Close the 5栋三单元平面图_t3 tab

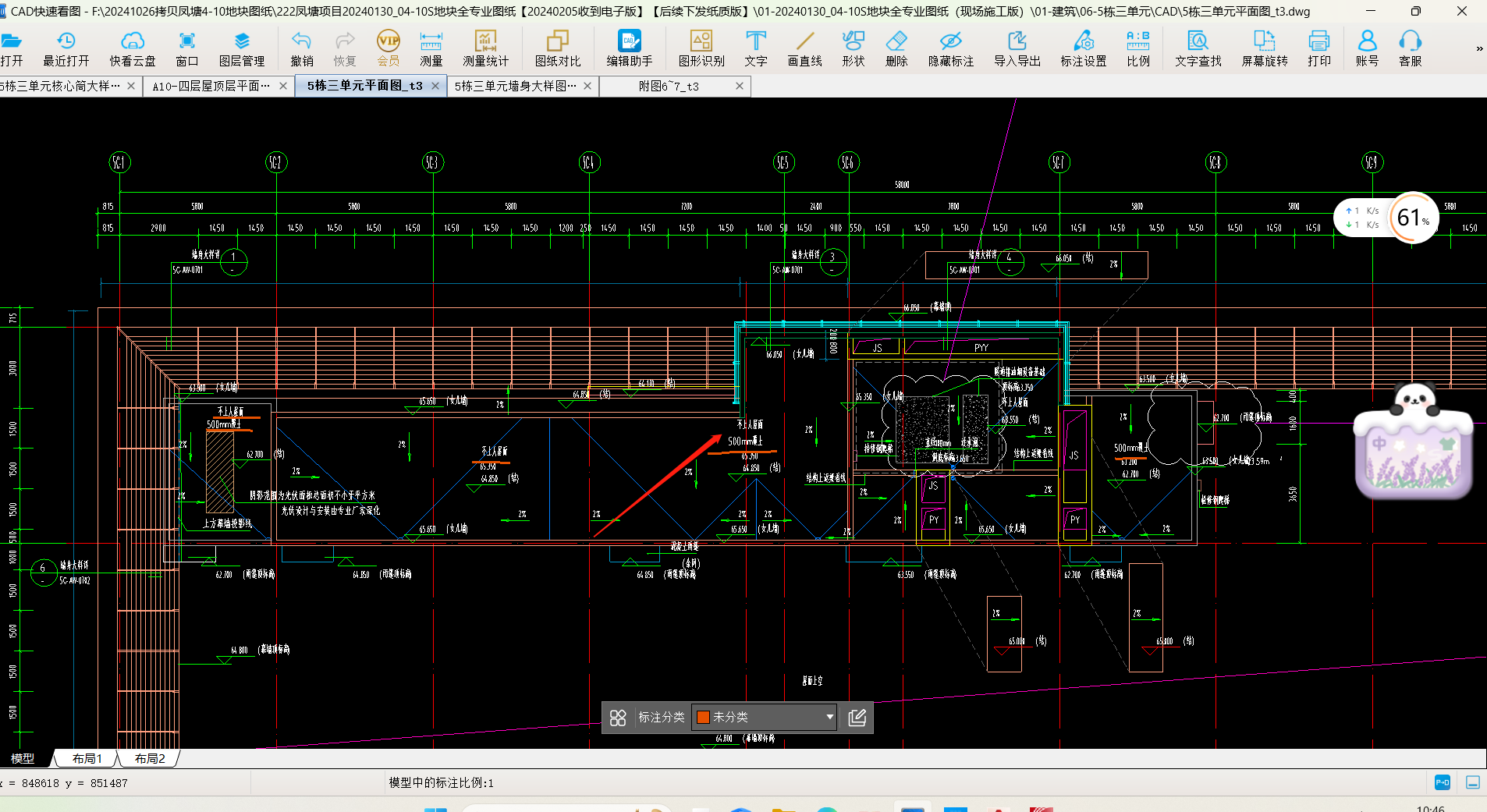[x=435, y=86]
